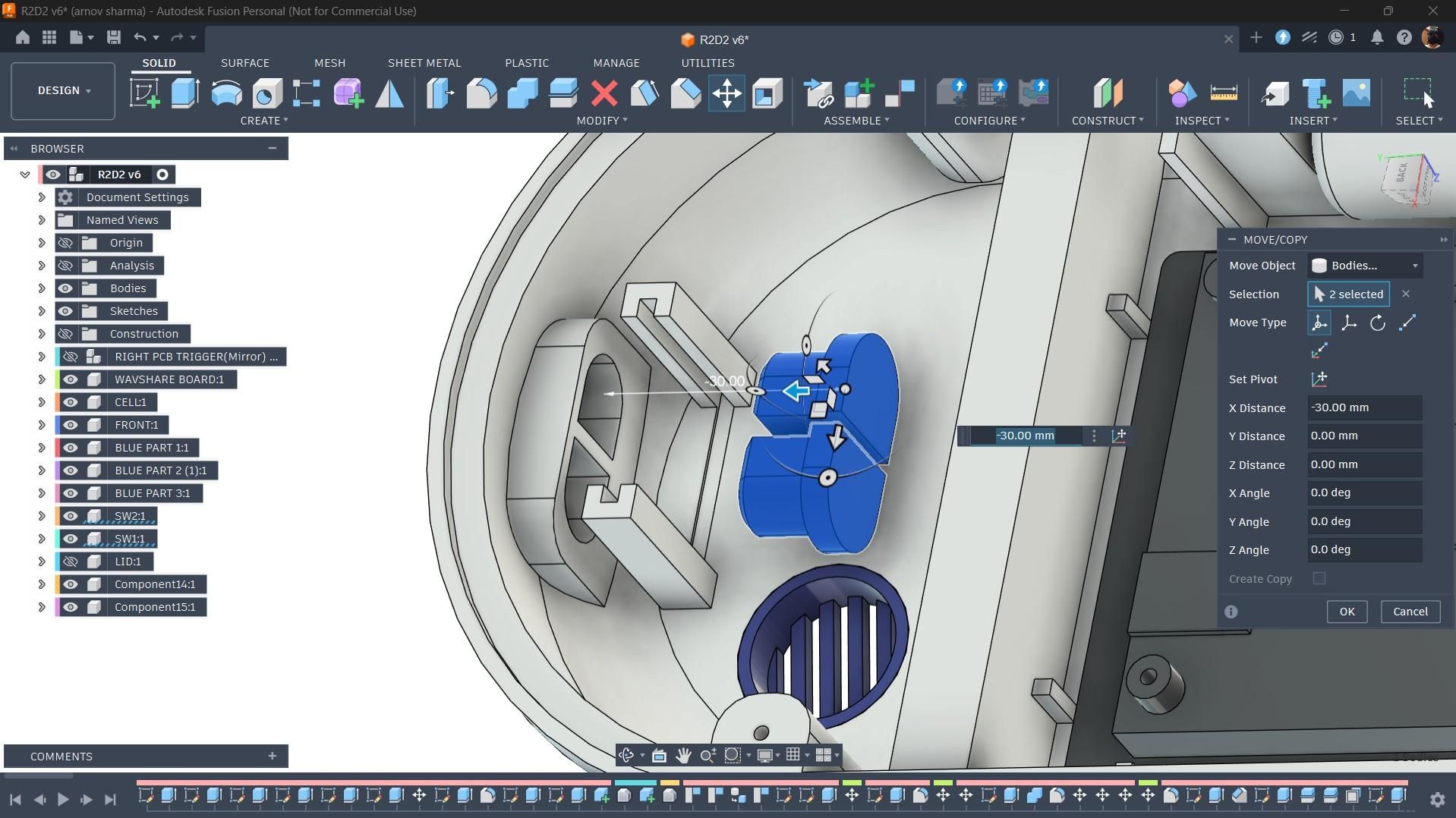
Task: Click the Z Angle input field
Action: (x=1365, y=550)
